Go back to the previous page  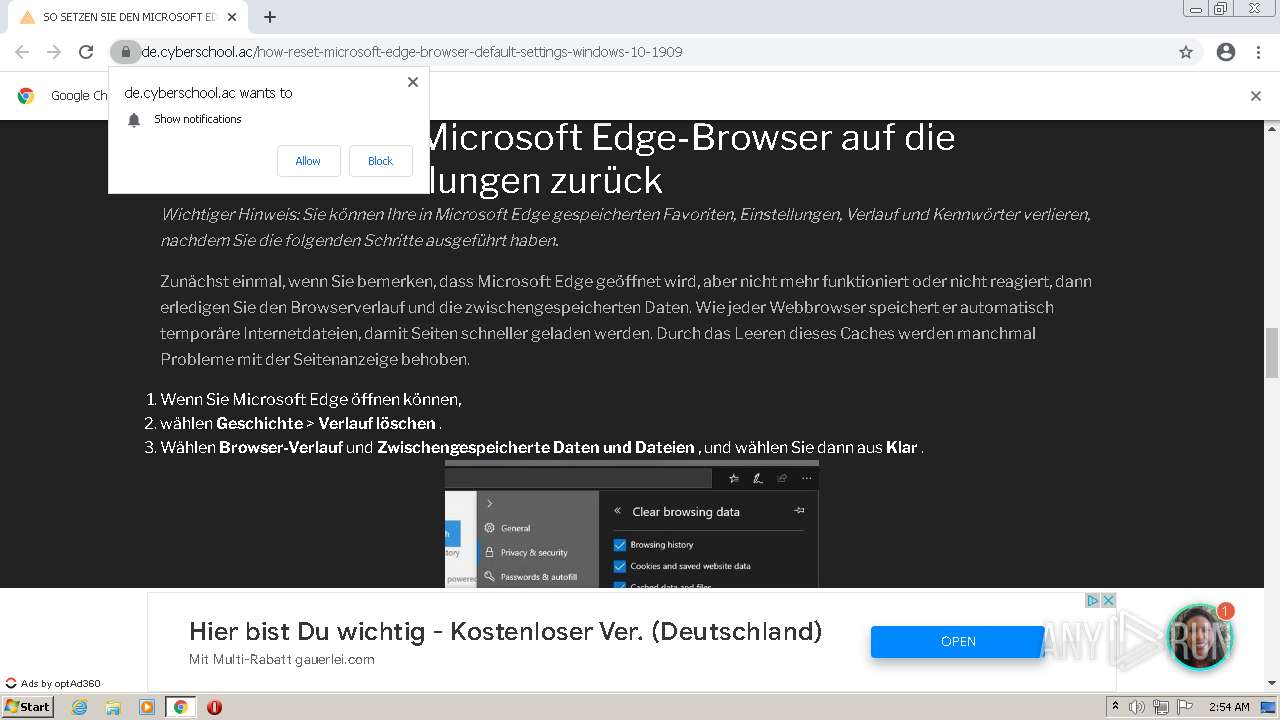point(22,52)
